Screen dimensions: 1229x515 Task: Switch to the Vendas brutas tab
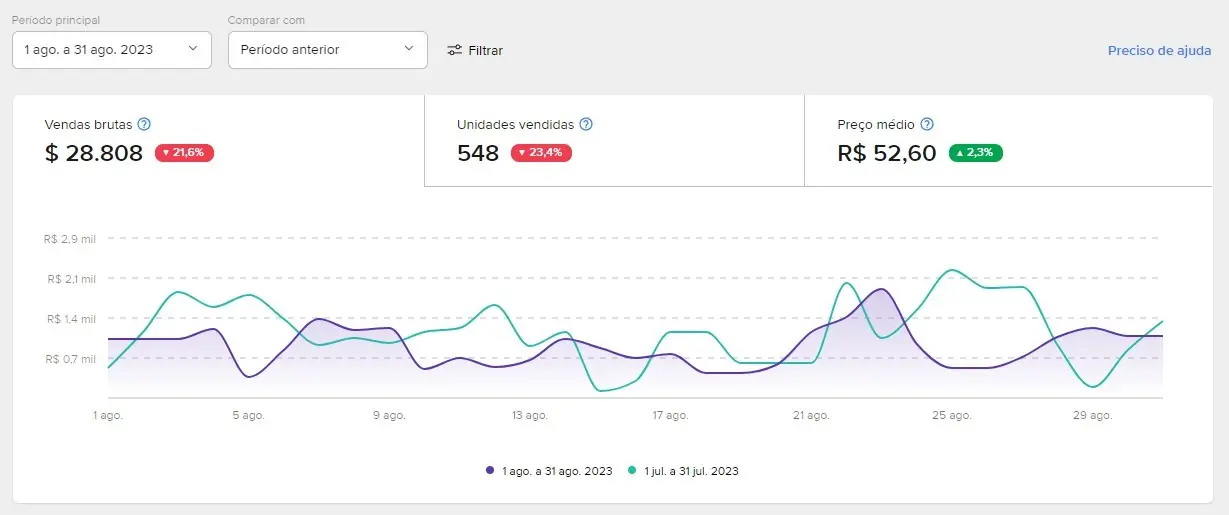pyautogui.click(x=218, y=140)
